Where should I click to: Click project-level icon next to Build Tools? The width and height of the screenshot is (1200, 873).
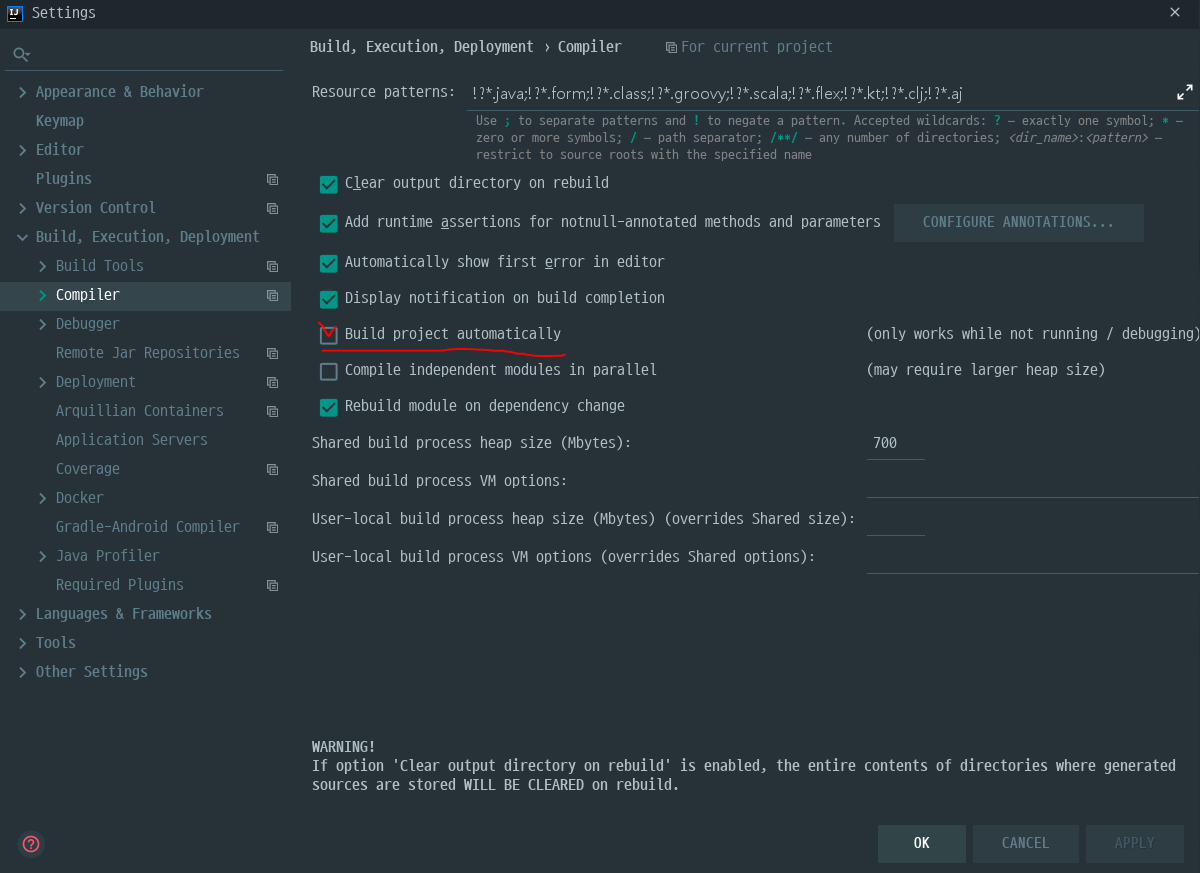272,266
